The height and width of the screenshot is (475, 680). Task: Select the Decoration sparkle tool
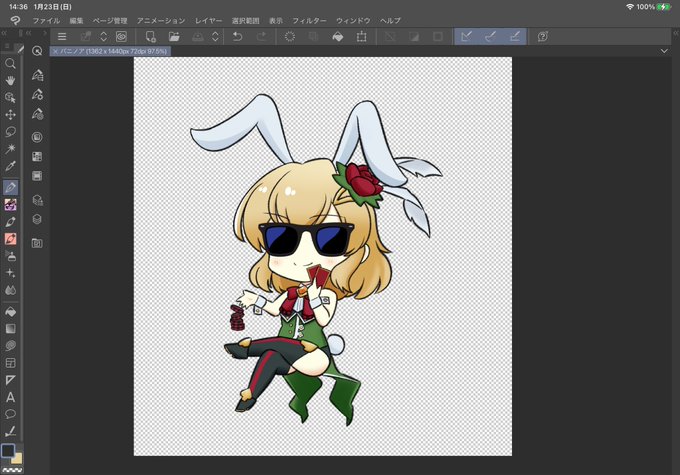[10, 273]
